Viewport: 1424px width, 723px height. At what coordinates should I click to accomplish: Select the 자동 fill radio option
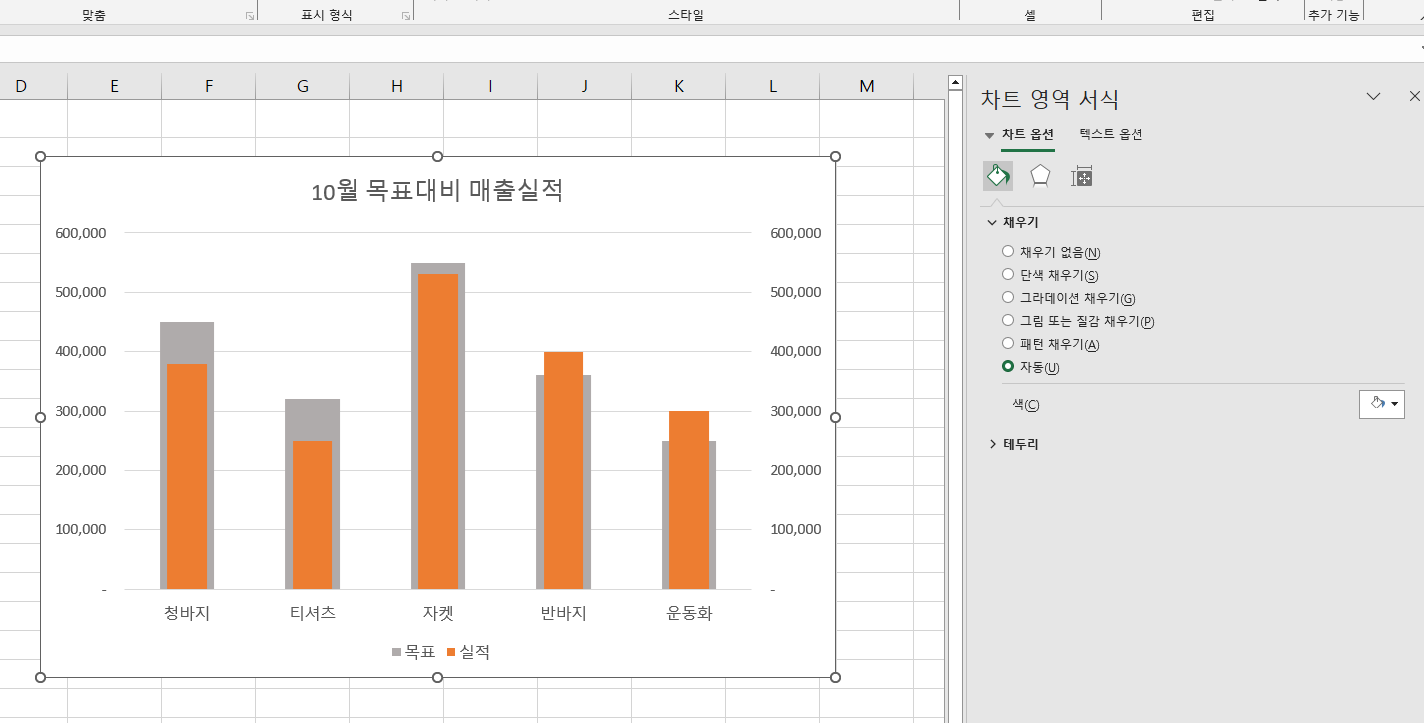point(1008,367)
